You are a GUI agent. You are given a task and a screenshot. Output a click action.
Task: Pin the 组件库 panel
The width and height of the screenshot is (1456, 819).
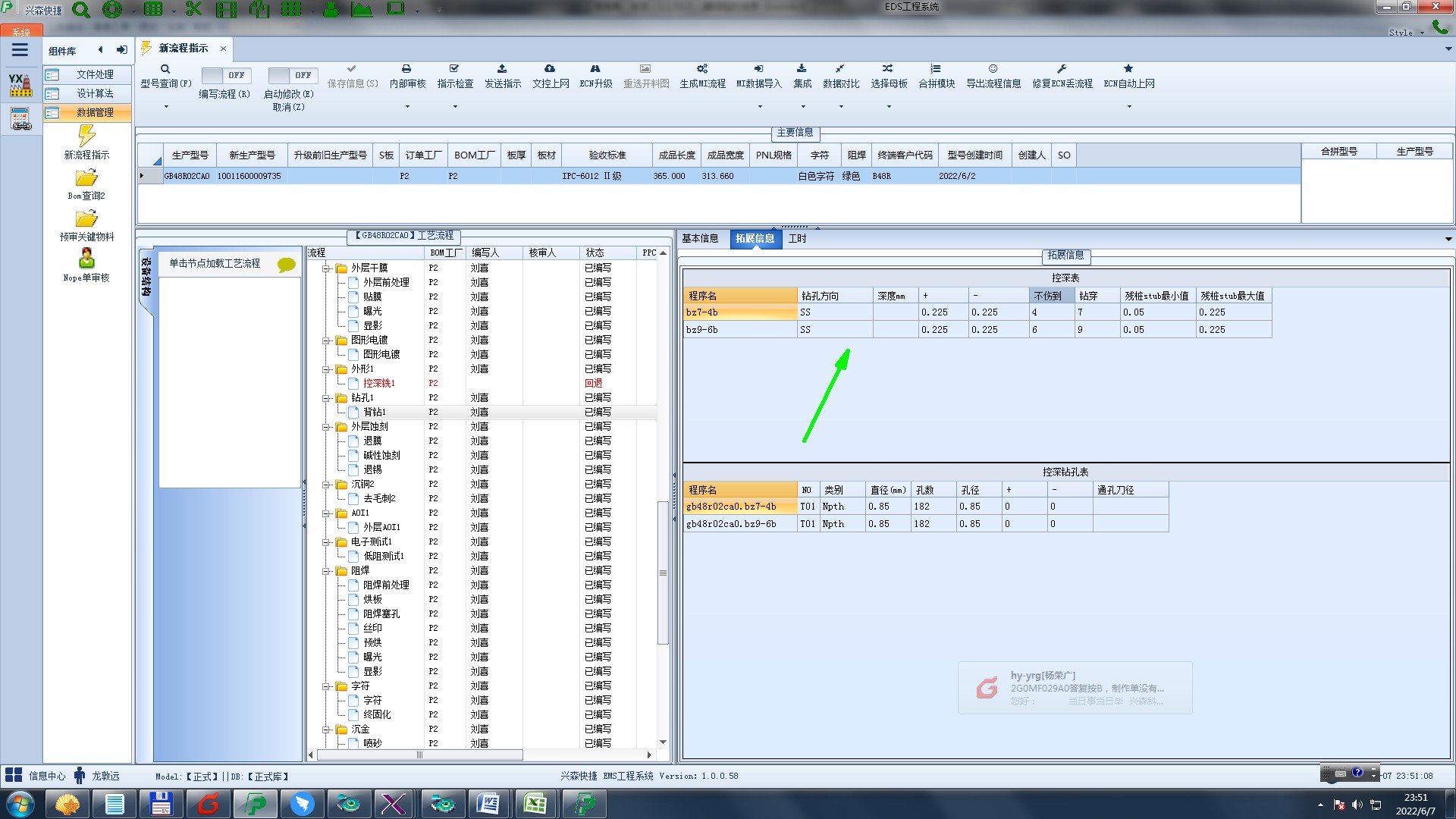pyautogui.click(x=121, y=50)
